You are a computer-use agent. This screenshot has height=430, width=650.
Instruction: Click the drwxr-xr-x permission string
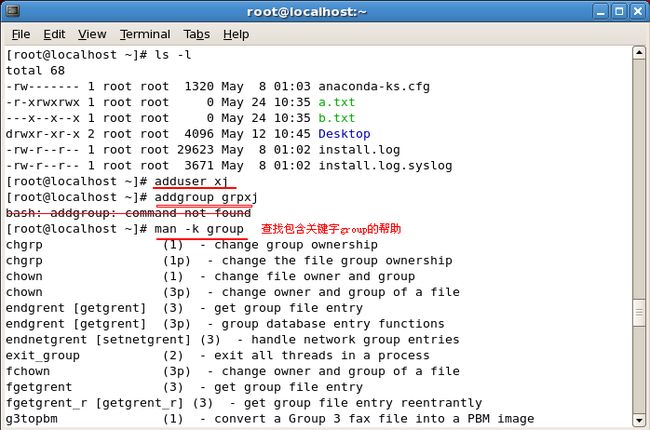click(43, 134)
